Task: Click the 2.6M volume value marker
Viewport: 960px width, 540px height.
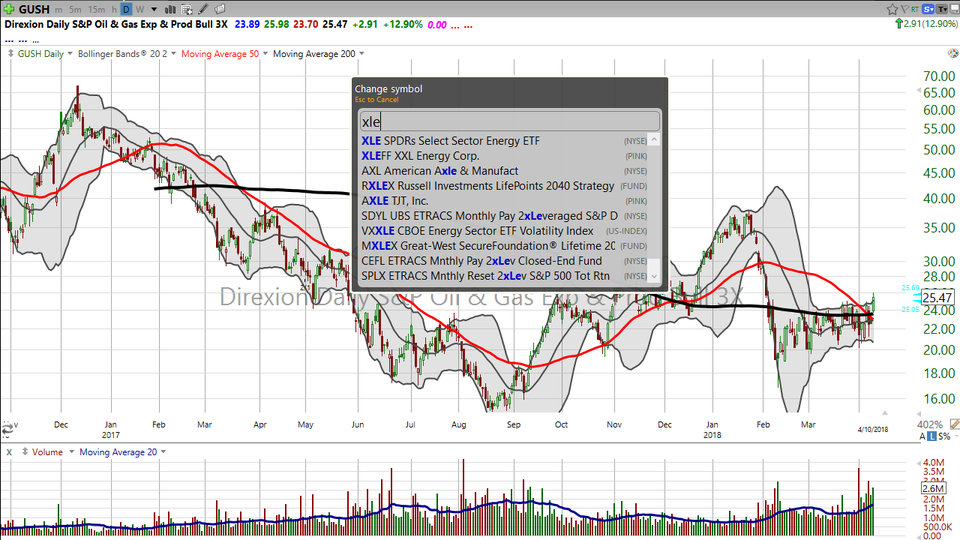Action: click(933, 488)
